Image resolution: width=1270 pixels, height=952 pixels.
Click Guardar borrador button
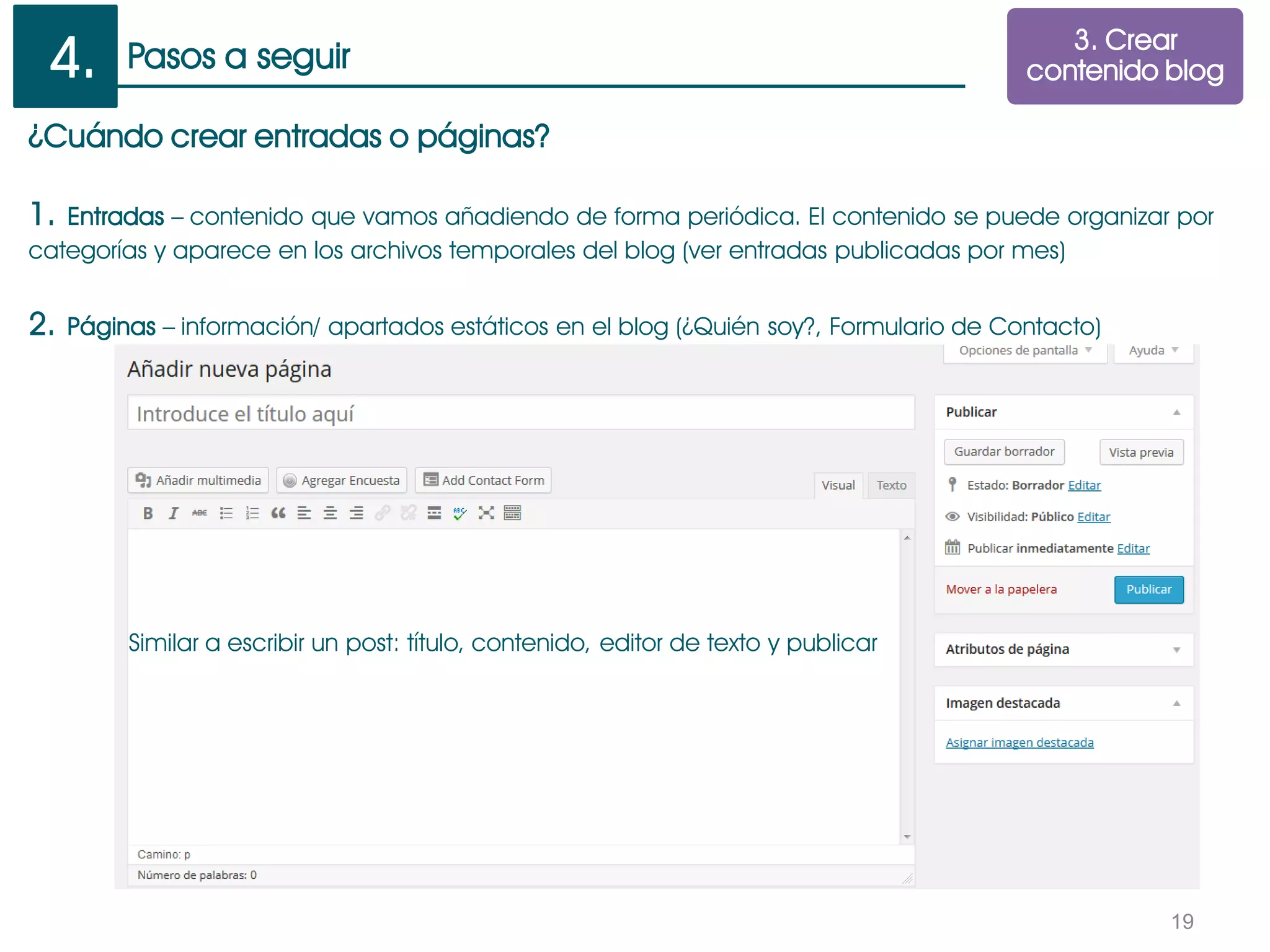[x=1004, y=452]
